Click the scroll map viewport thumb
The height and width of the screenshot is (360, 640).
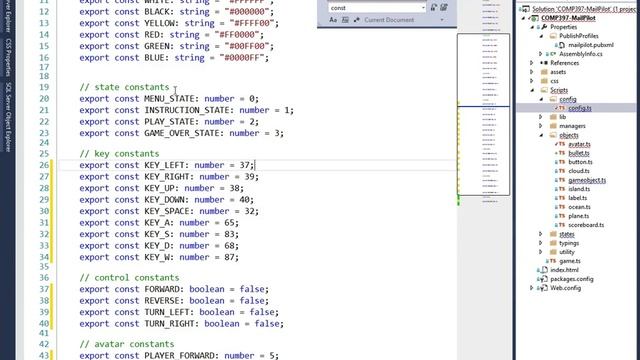484,115
